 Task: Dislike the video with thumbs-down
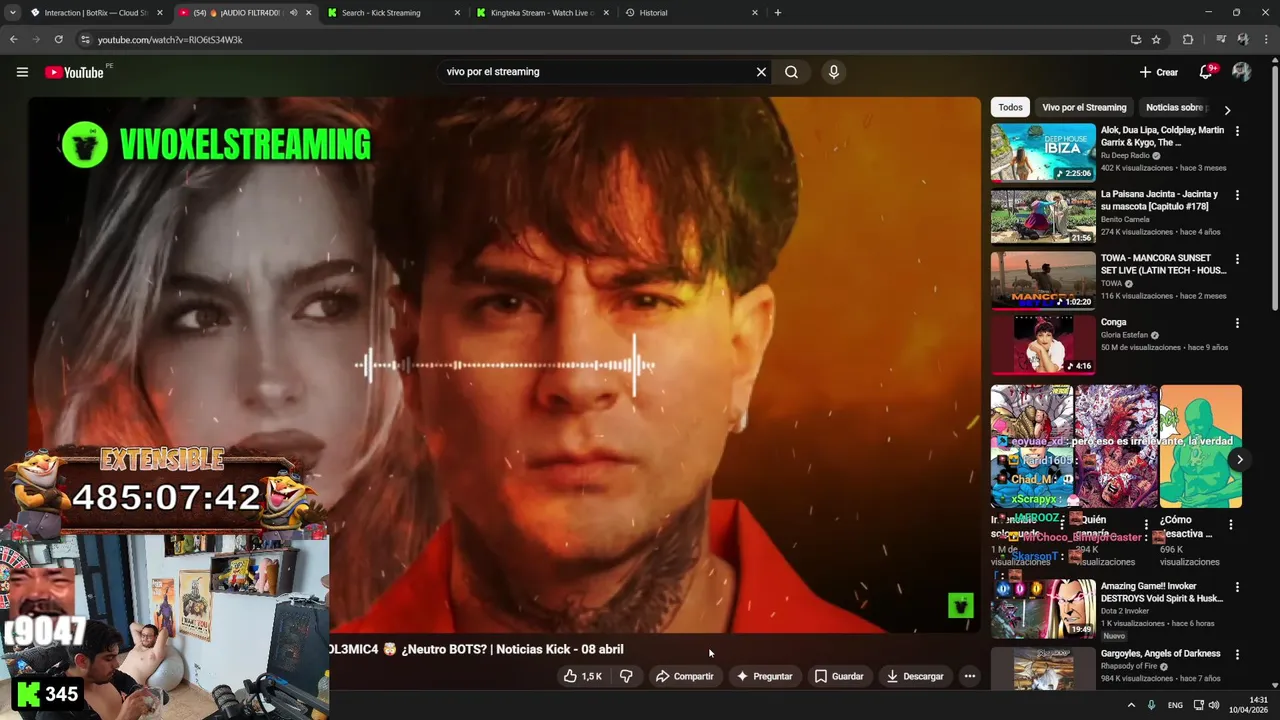pyautogui.click(x=626, y=676)
